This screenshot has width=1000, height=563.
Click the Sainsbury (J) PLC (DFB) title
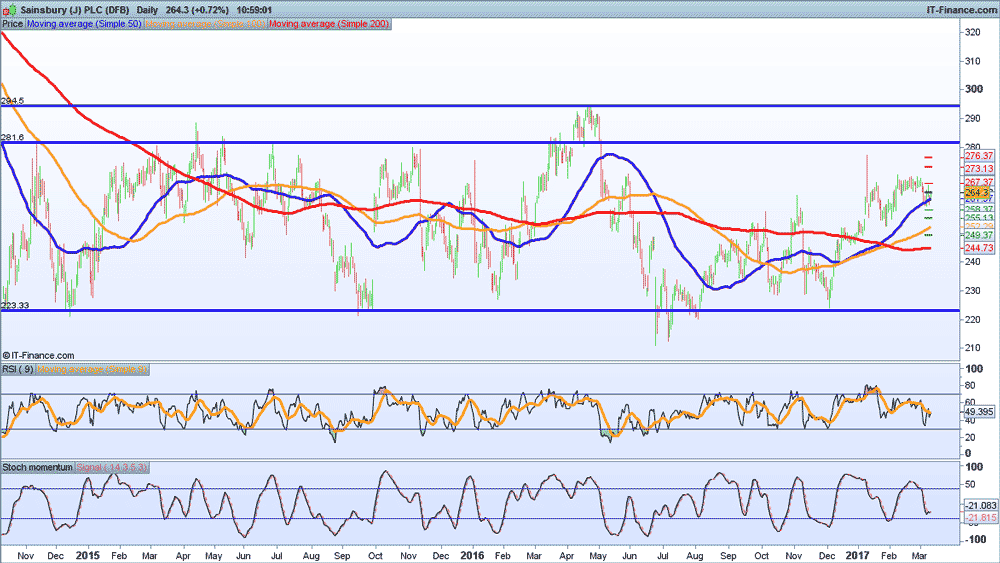tap(75, 10)
